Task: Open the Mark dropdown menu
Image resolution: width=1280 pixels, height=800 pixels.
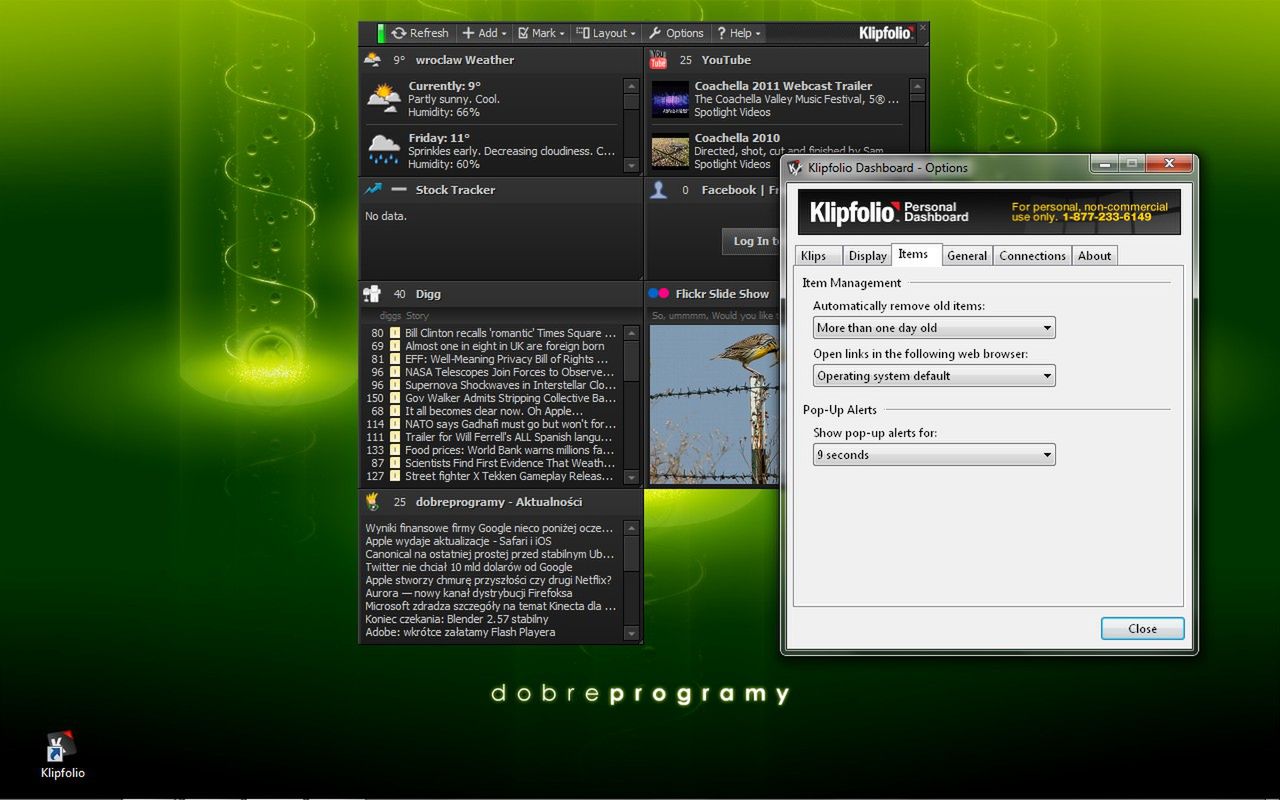Action: (x=541, y=33)
